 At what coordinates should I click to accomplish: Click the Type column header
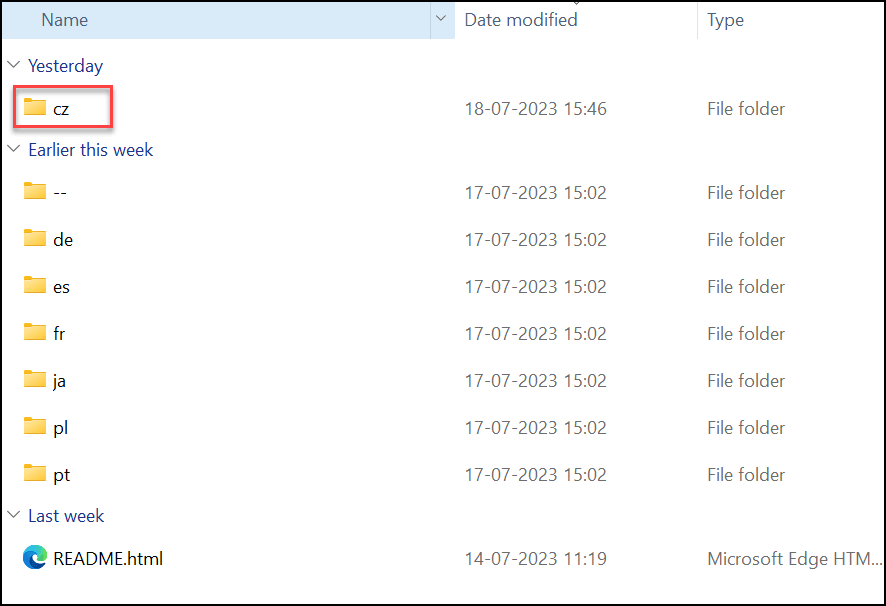(x=725, y=19)
